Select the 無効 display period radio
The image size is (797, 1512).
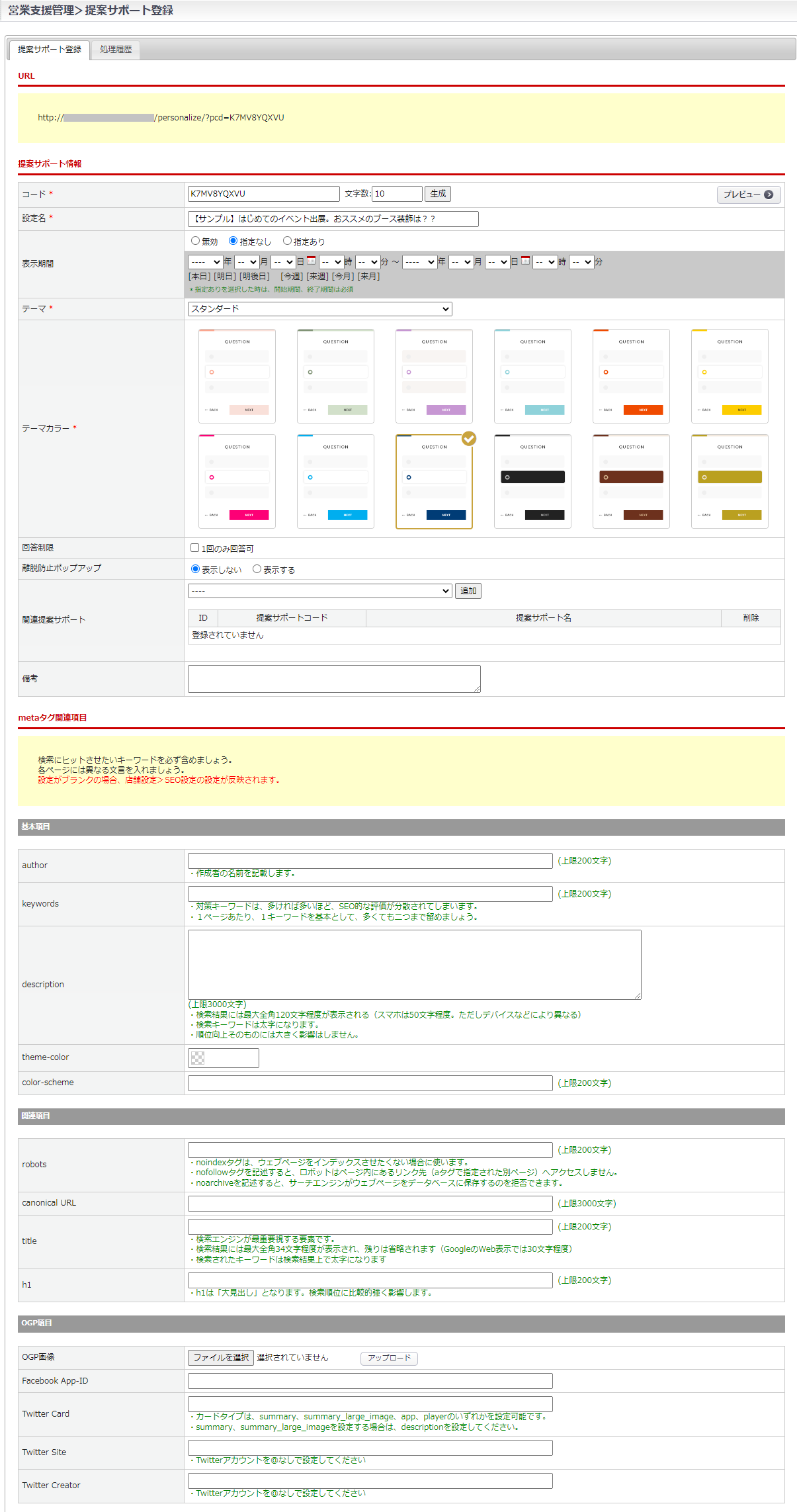tap(196, 241)
